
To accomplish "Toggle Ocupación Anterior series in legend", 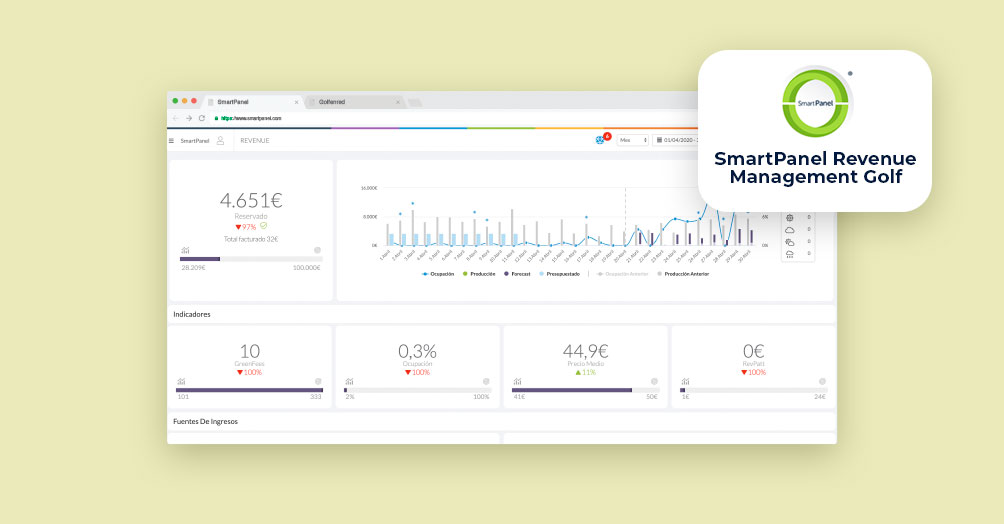I will point(622,274).
